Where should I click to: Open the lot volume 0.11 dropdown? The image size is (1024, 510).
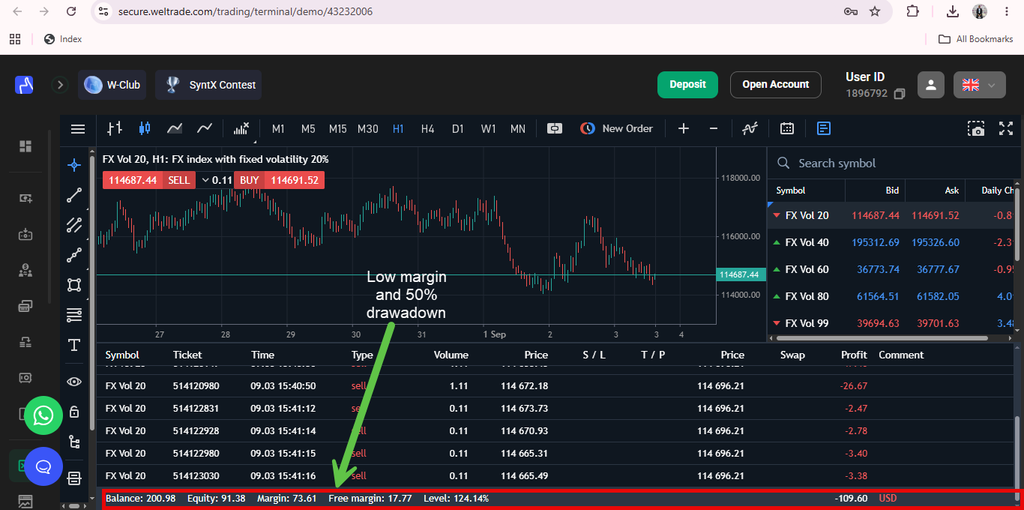(217, 180)
